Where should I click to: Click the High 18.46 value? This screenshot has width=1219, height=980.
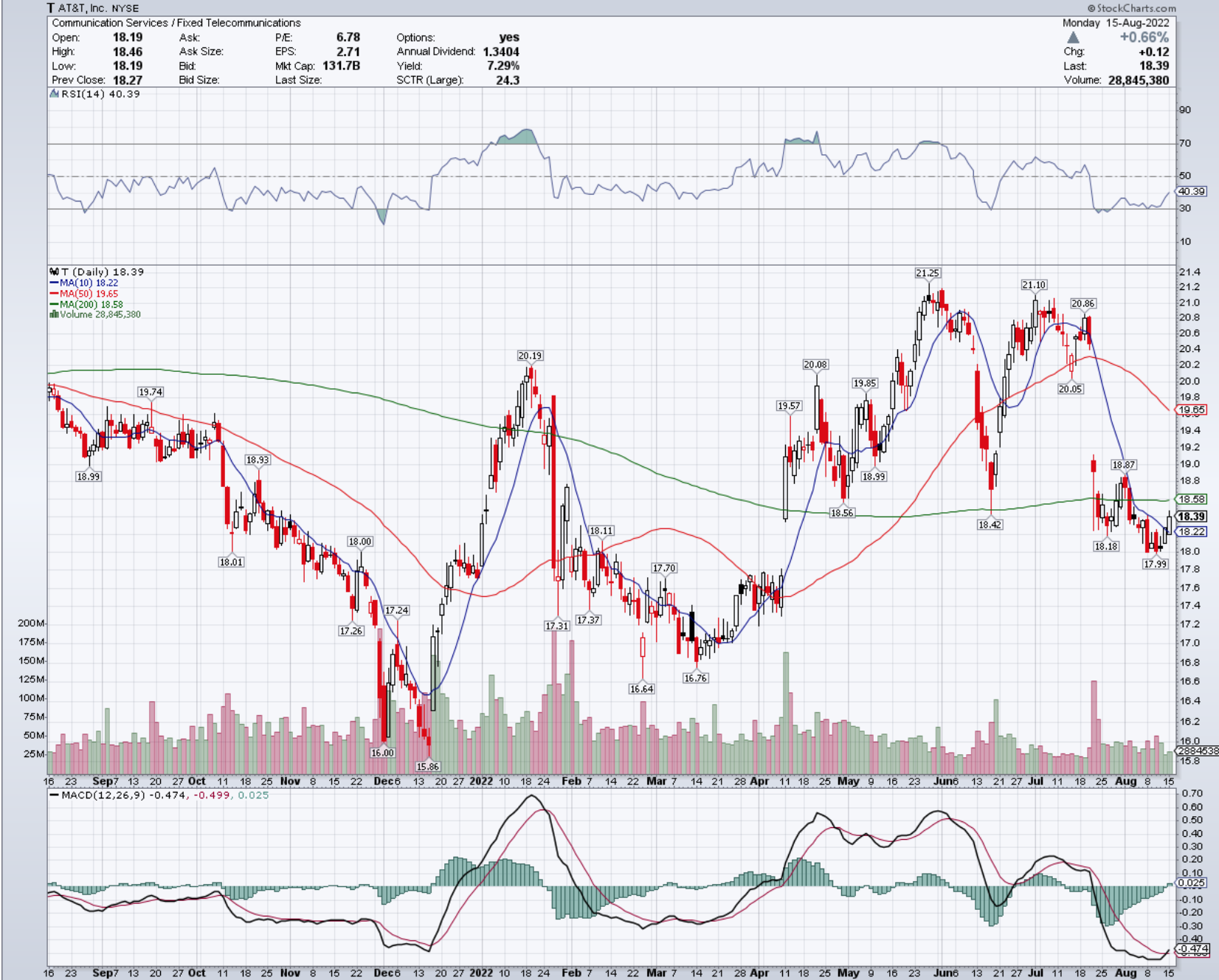tap(128, 52)
